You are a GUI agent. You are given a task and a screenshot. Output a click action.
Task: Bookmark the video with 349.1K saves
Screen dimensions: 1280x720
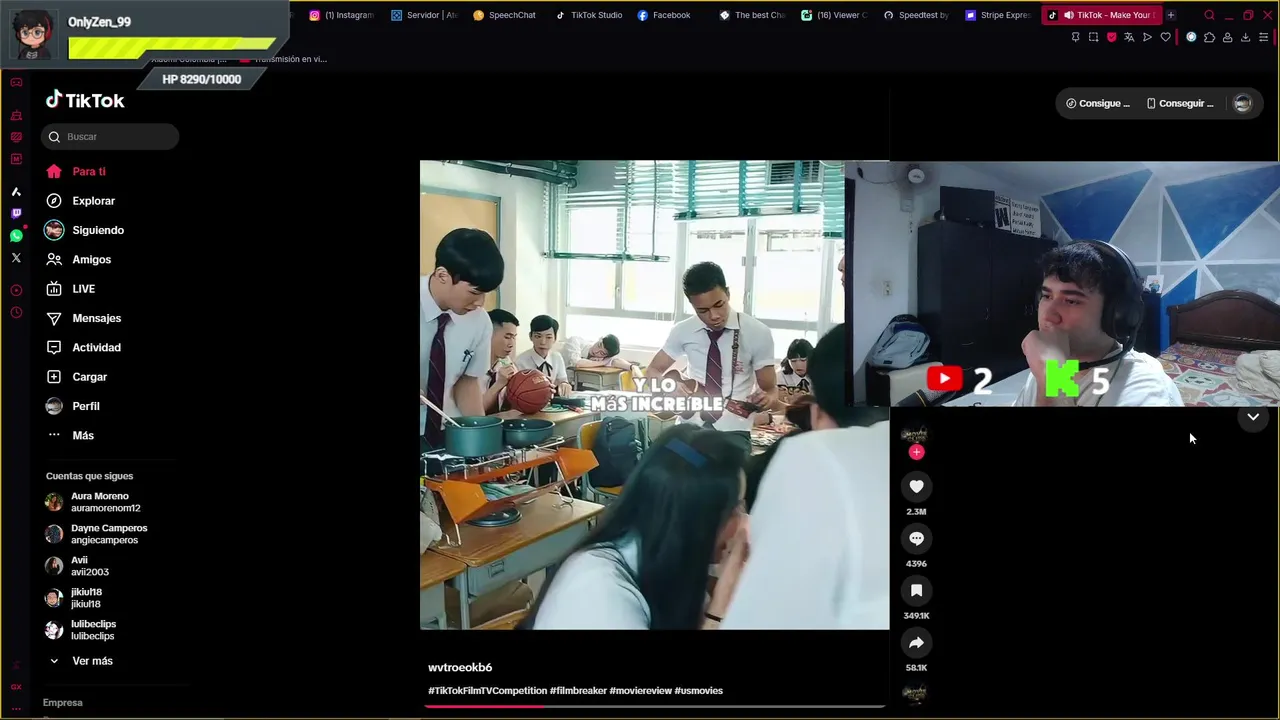point(916,591)
